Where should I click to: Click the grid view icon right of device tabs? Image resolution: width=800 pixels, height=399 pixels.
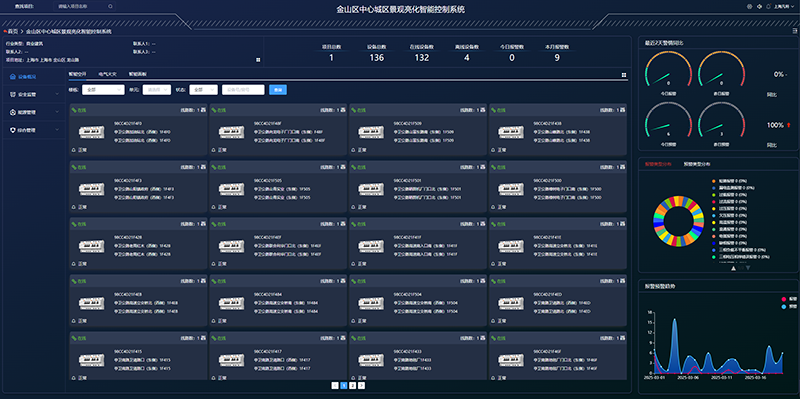tap(624, 75)
